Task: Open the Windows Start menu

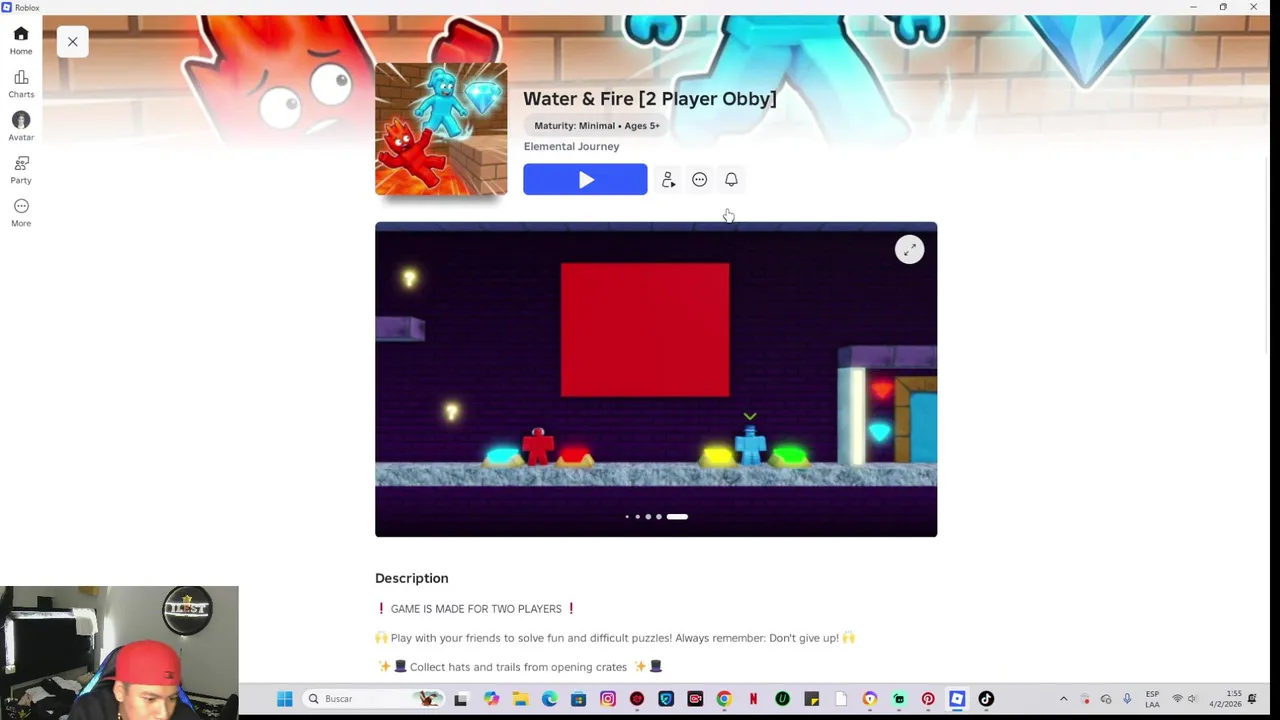Action: click(x=285, y=699)
